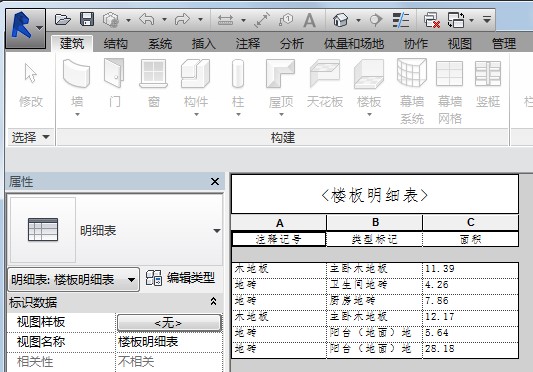This screenshot has width=533, height=372.
Task: Open the Switch Windows dropdown arrow
Action: (x=471, y=20)
